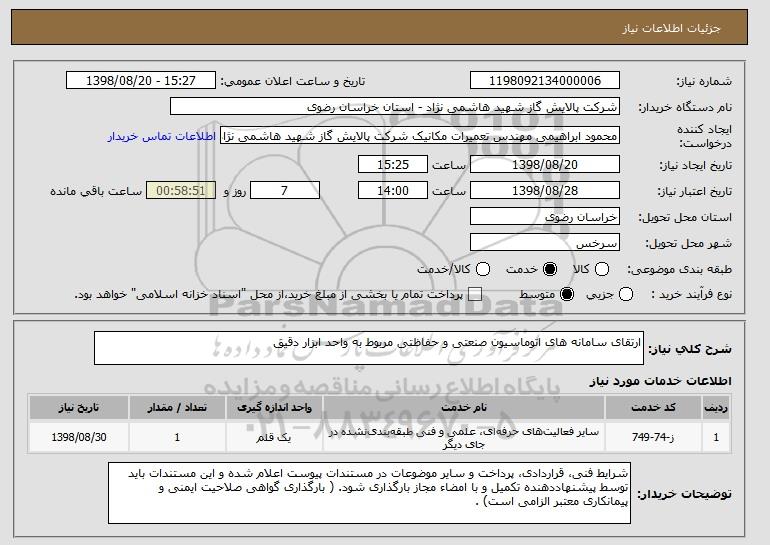Click the ساعت باقی مانده label
Viewport: 770px width, 545px height.
(96, 191)
